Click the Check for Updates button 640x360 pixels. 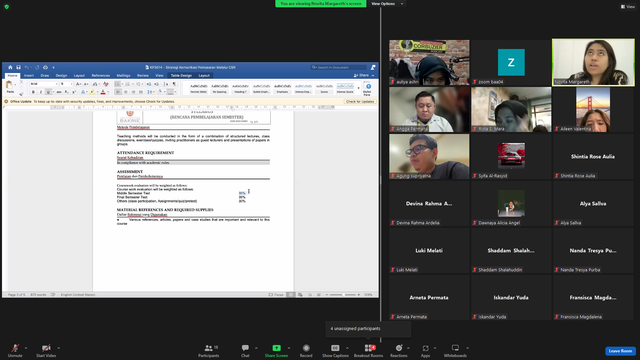[360, 101]
